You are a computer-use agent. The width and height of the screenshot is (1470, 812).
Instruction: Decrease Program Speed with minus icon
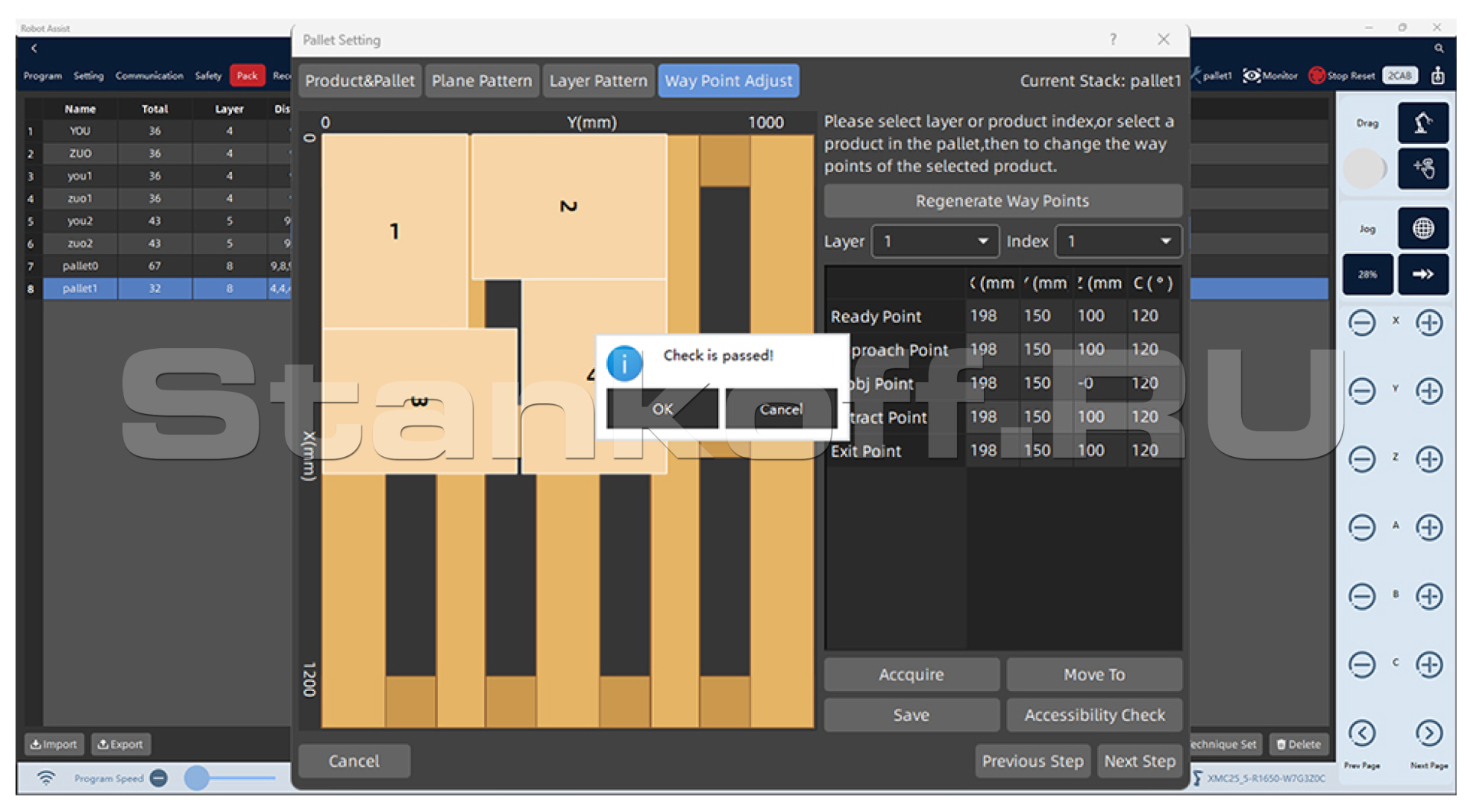pos(158,778)
